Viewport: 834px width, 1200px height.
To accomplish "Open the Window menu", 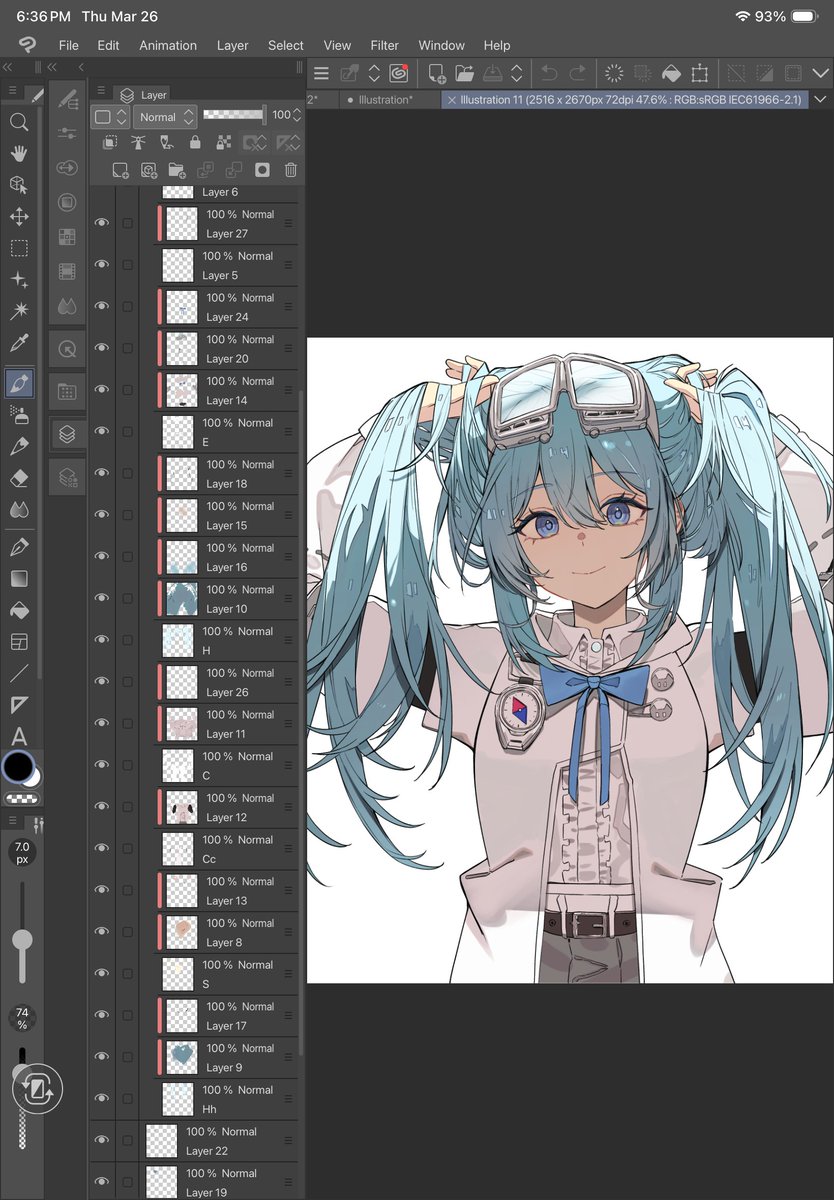I will click(441, 45).
